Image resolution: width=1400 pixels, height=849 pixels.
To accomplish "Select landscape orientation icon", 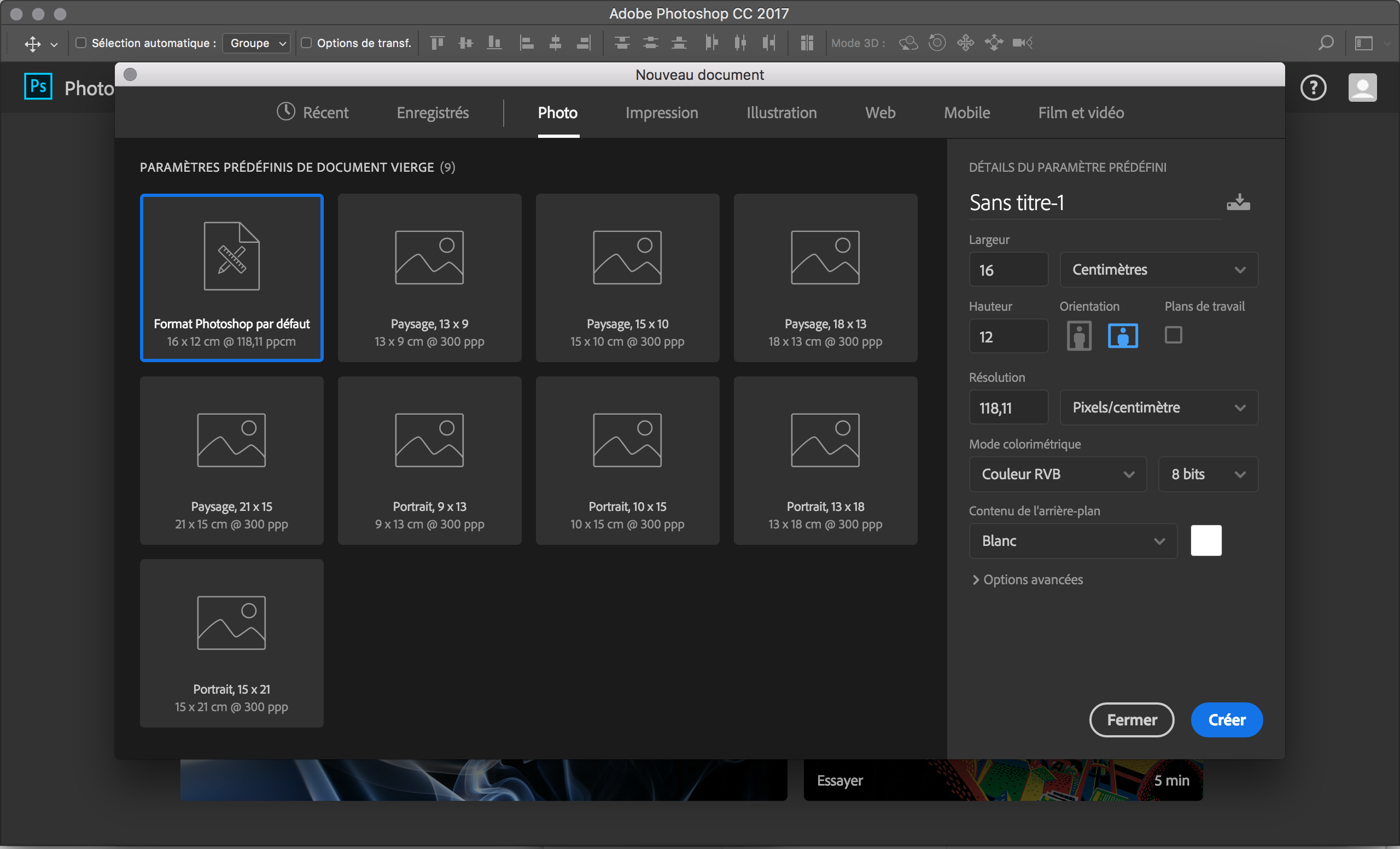I will coord(1122,336).
